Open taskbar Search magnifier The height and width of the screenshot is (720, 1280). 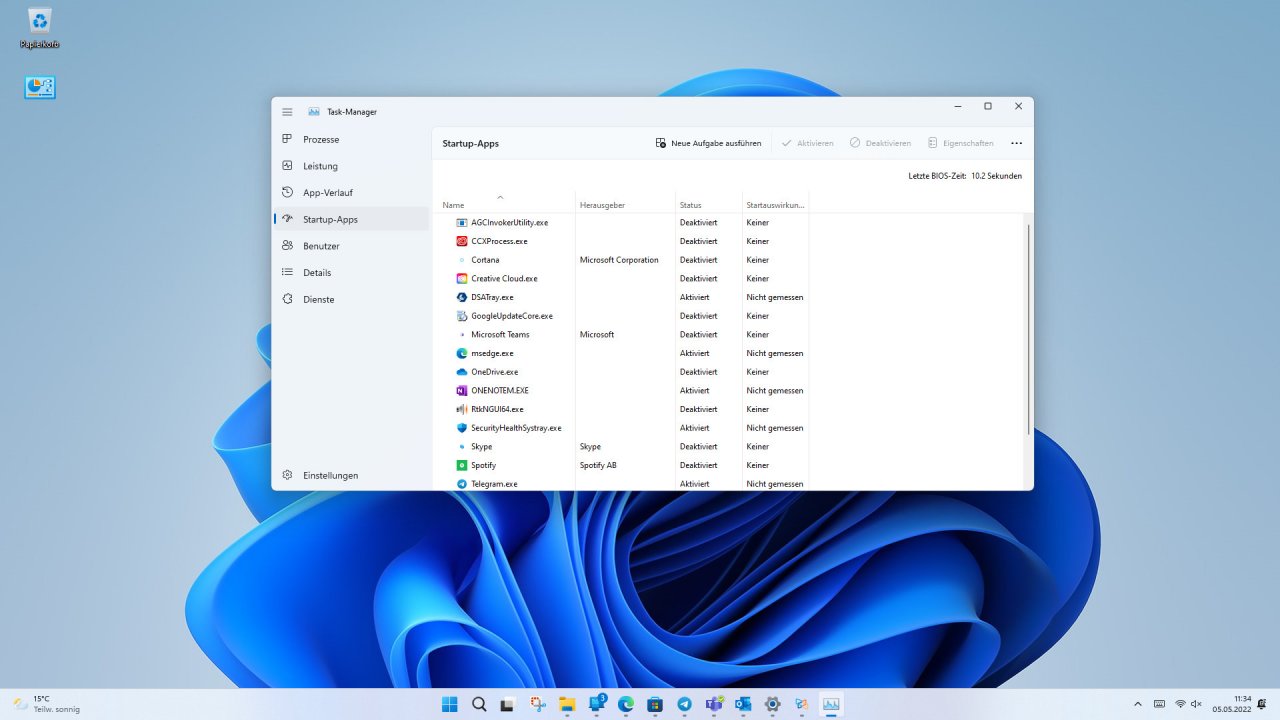click(479, 704)
